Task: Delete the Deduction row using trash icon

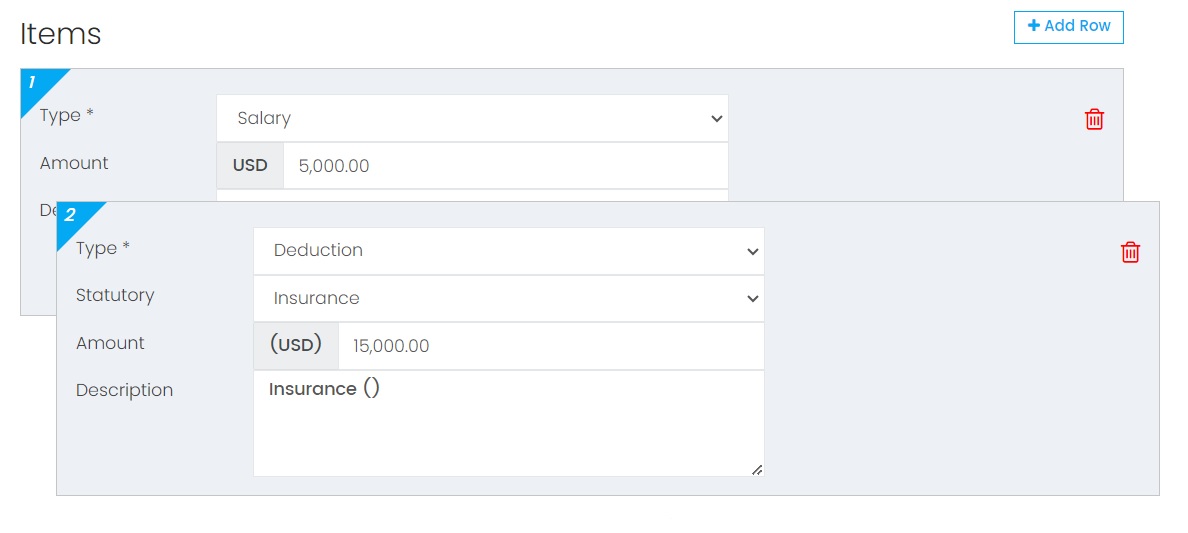Action: click(x=1130, y=252)
